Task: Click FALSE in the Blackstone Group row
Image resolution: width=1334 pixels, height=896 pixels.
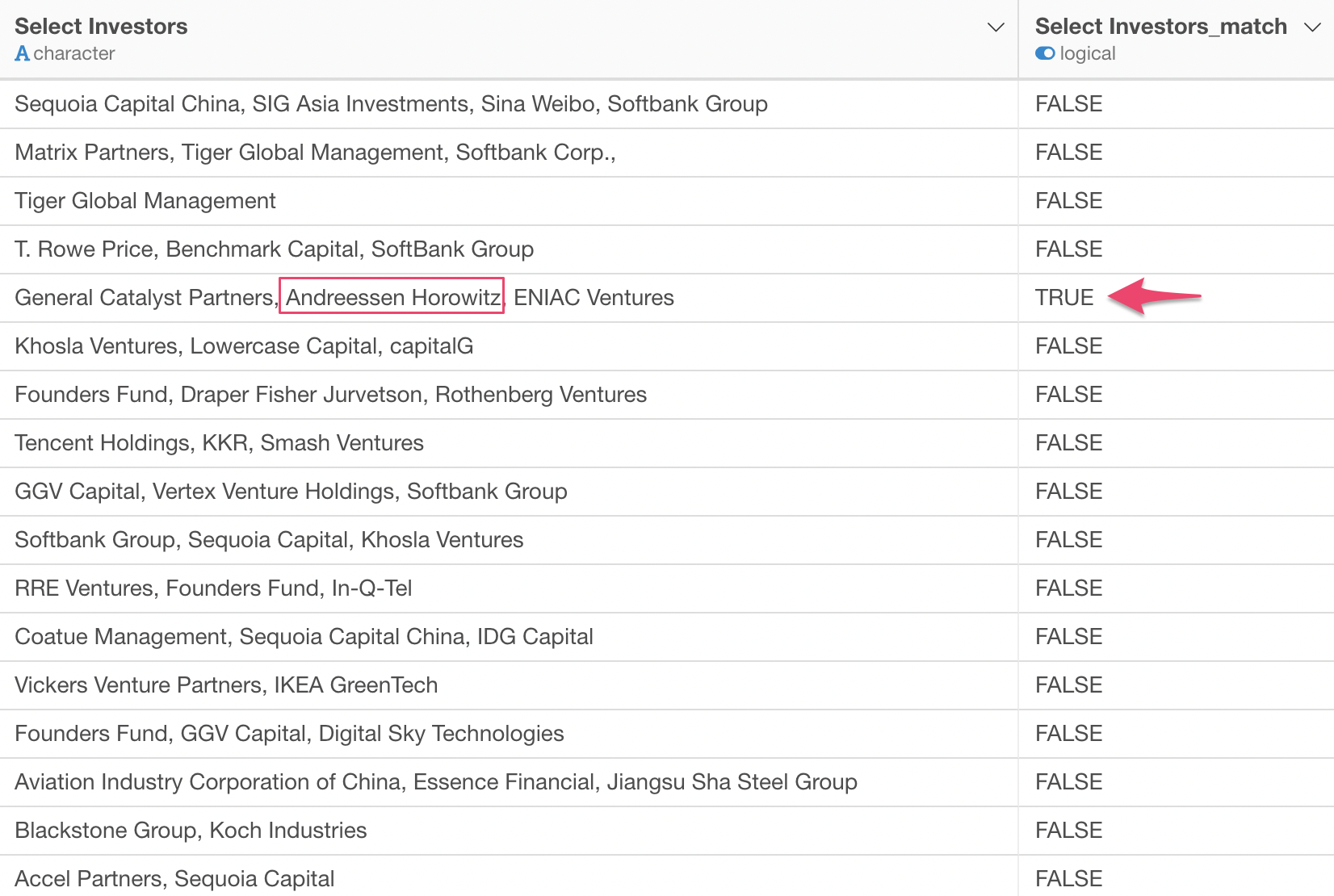Action: tap(1068, 831)
